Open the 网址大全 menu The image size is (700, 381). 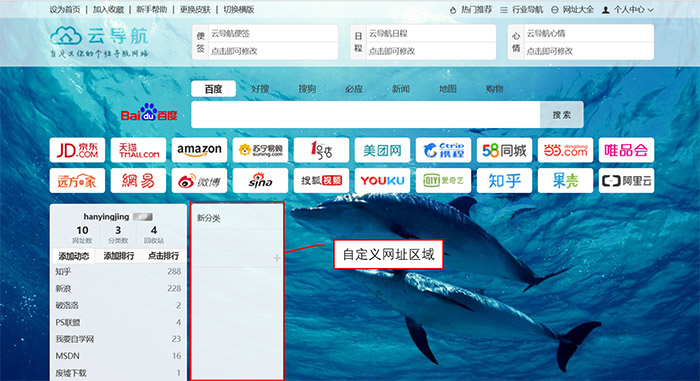(572, 9)
